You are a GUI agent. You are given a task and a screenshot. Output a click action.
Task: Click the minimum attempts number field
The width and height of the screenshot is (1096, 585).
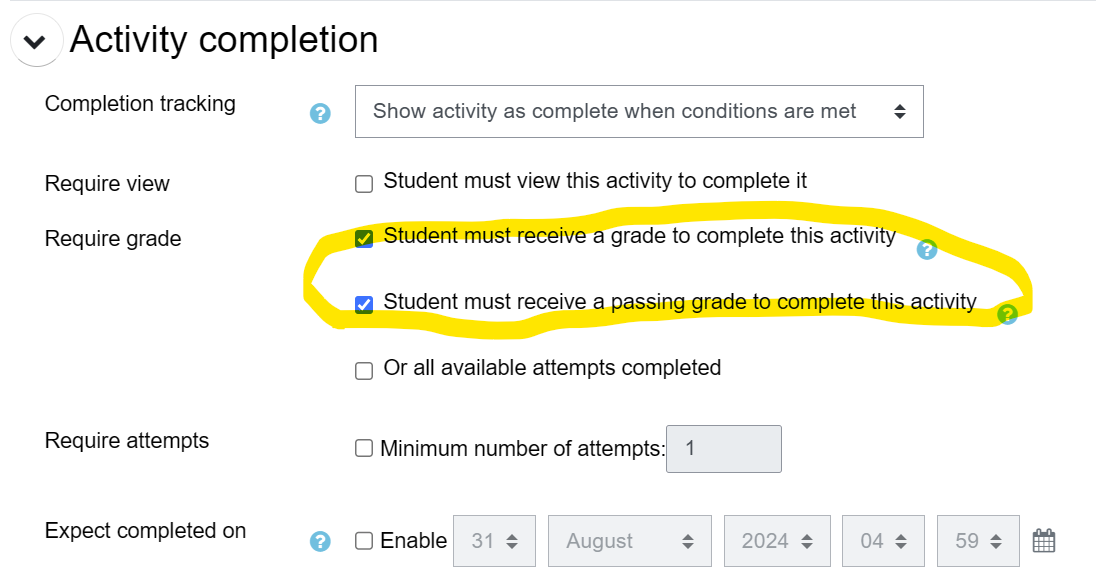point(723,449)
